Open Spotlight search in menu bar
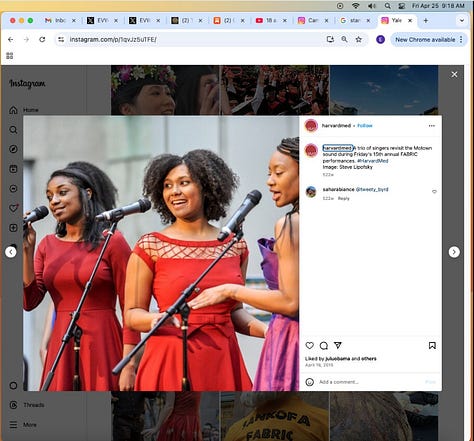Viewport: 474px width, 441px height. [387, 6]
